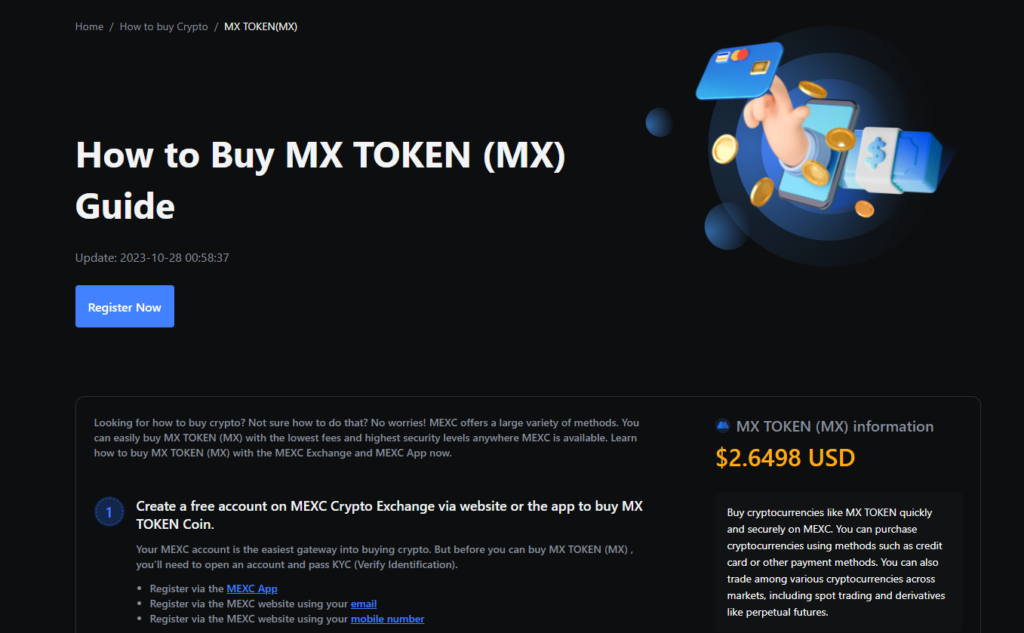
Task: Open How to buy Crypto breadcrumb
Action: (163, 27)
